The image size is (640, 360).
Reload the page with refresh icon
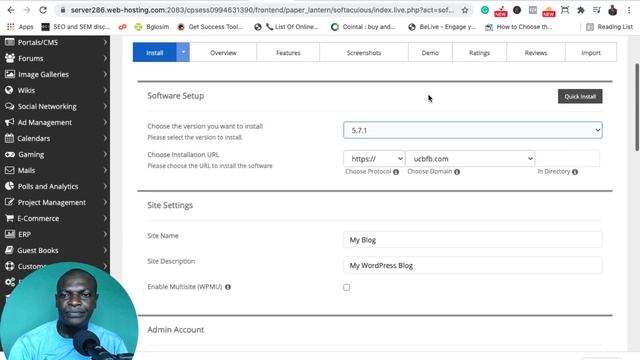coord(43,10)
